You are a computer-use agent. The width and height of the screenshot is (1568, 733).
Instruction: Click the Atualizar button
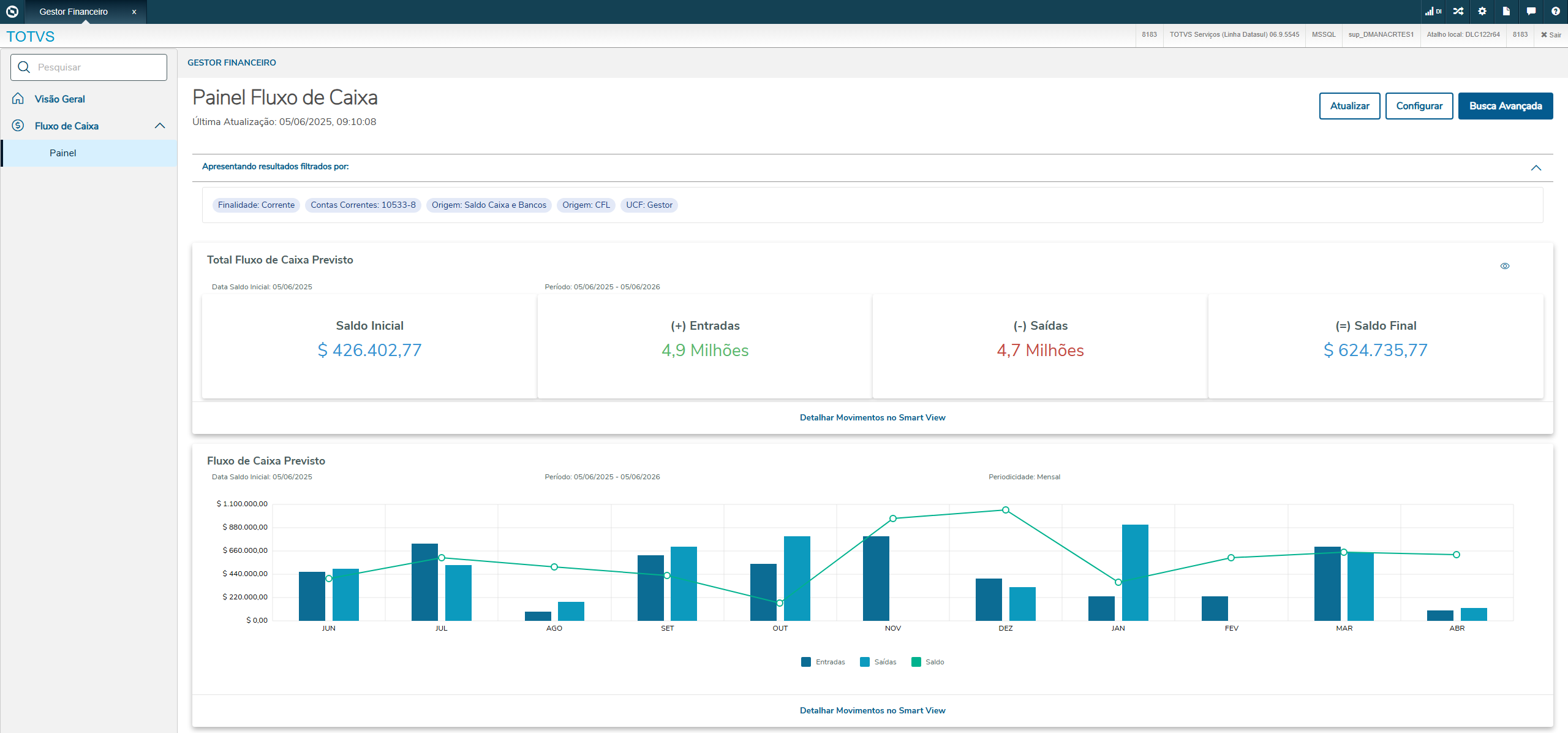click(x=1349, y=106)
